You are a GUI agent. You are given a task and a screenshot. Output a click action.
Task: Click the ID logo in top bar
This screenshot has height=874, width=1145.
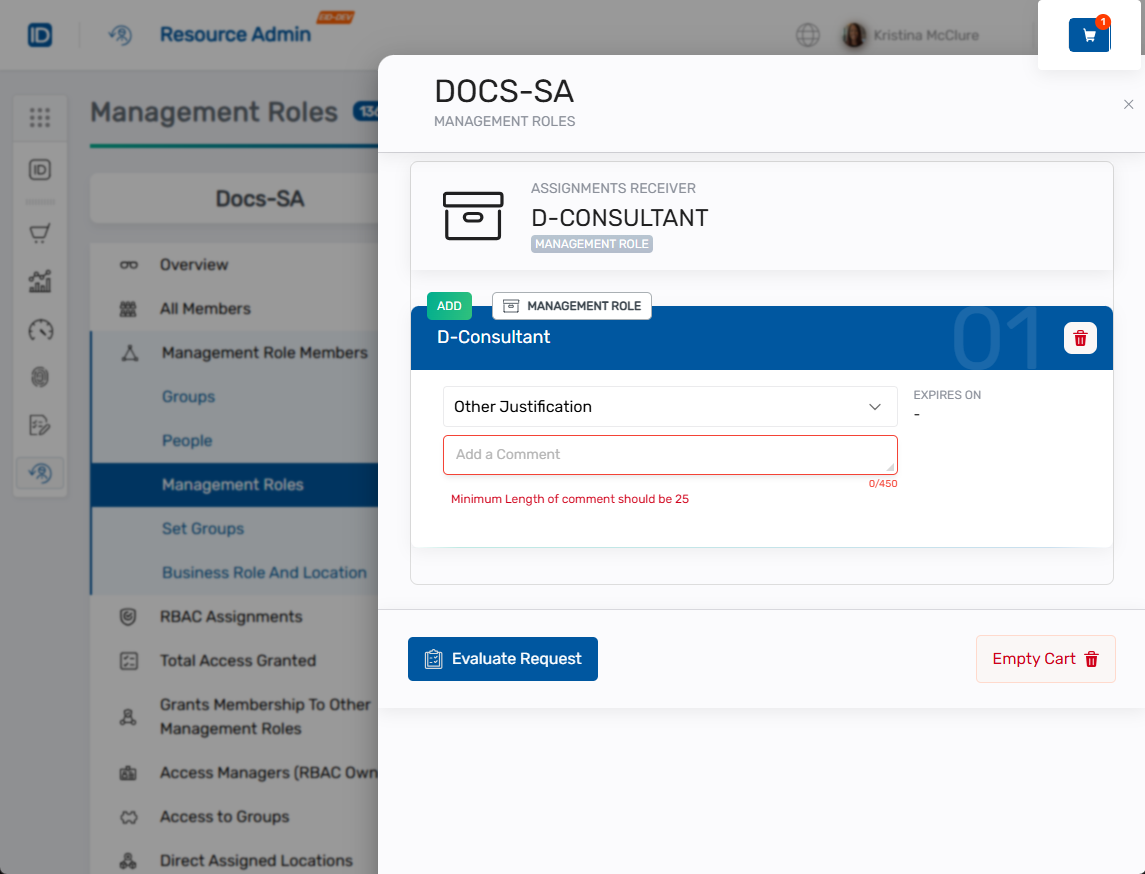(40, 35)
